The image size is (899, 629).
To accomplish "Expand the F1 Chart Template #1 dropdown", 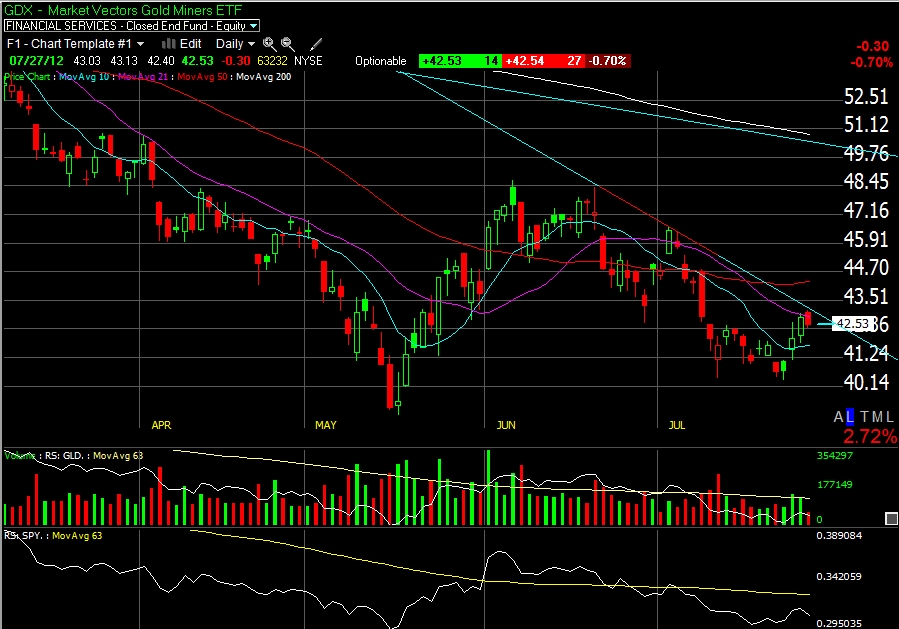I will pyautogui.click(x=75, y=44).
